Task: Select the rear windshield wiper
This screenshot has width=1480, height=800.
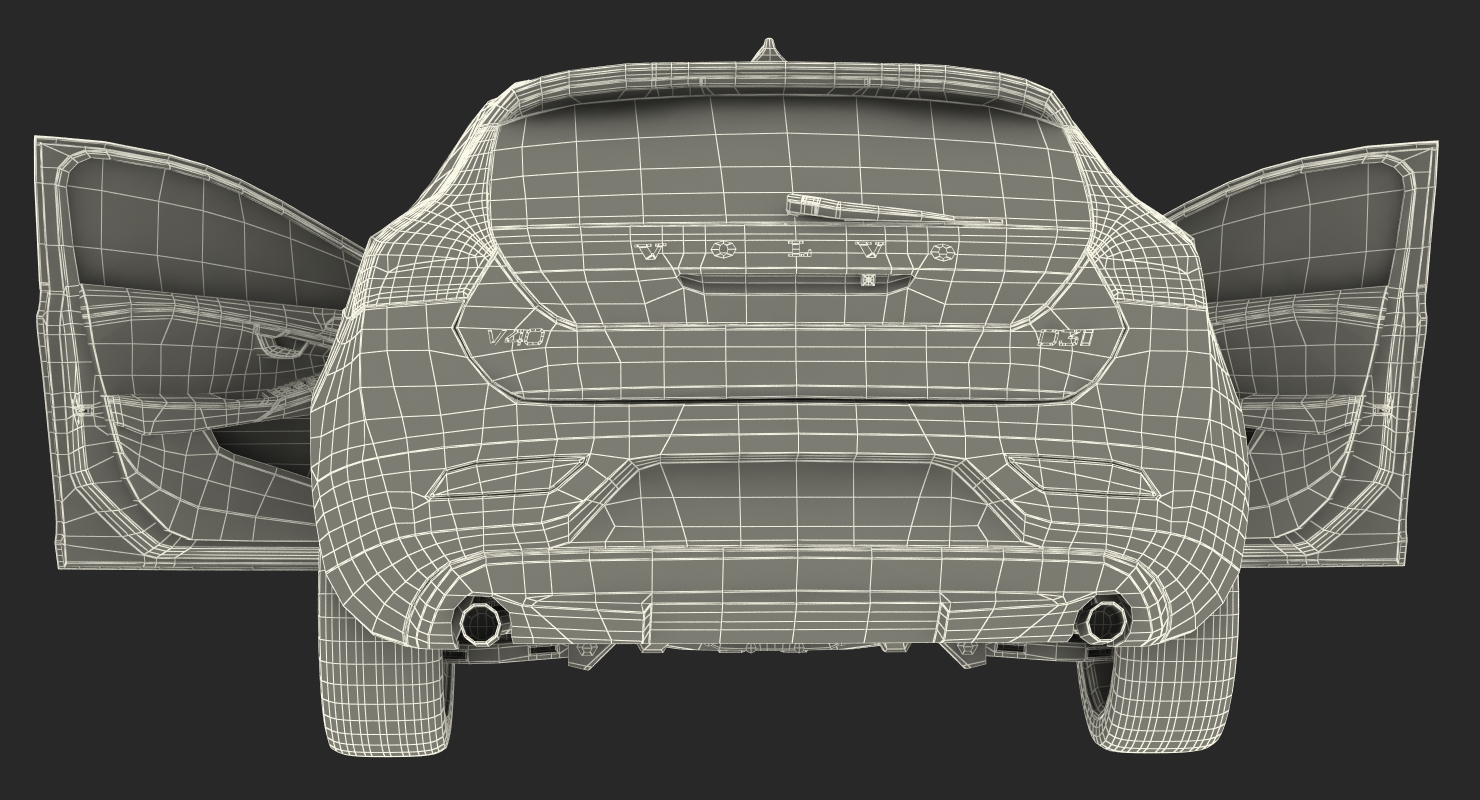Action: [x=892, y=210]
